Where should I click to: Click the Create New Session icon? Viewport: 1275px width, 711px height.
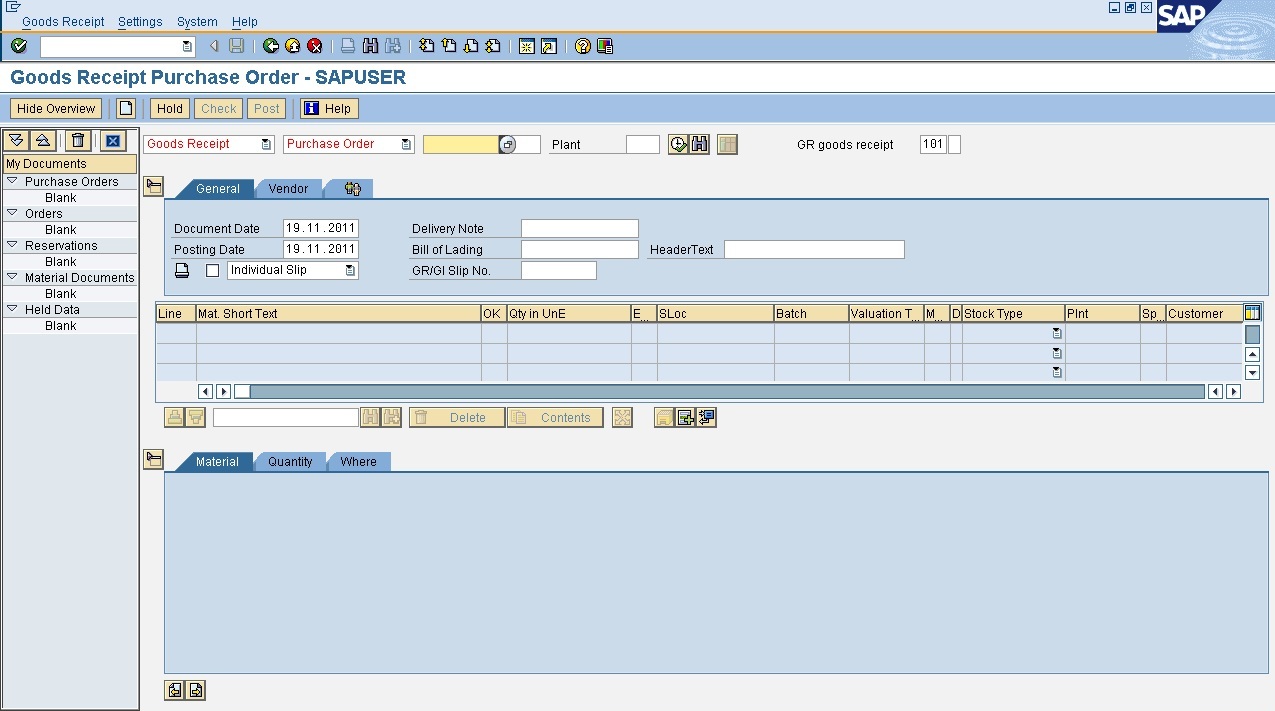(x=527, y=46)
